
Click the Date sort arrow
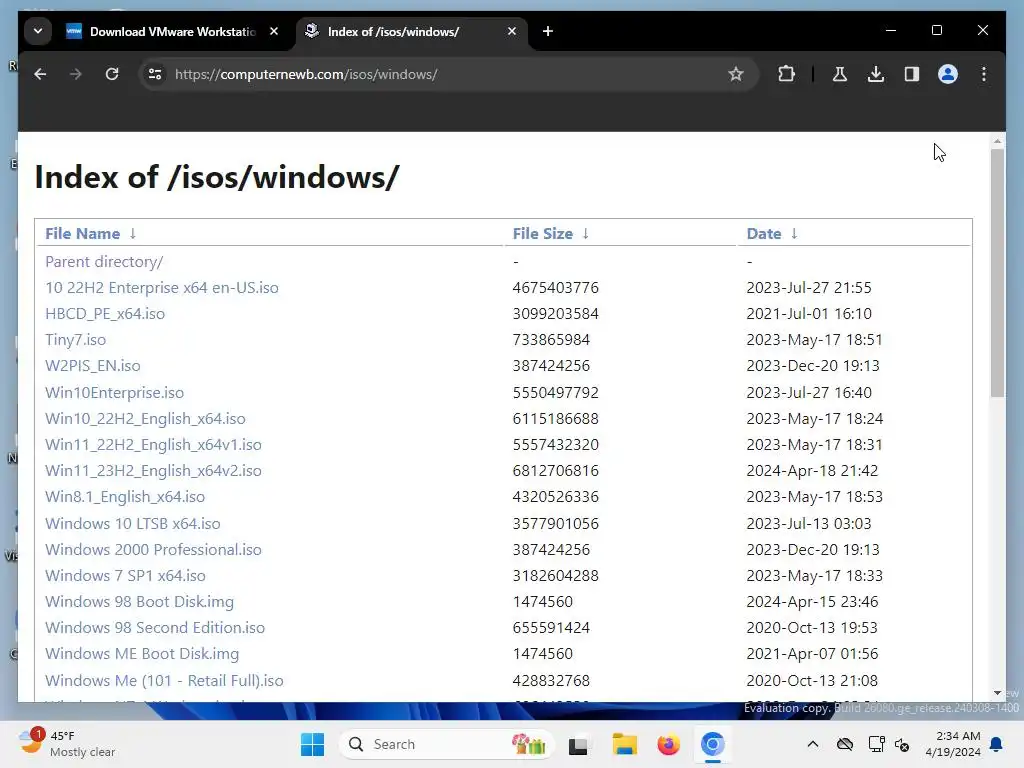coord(794,234)
